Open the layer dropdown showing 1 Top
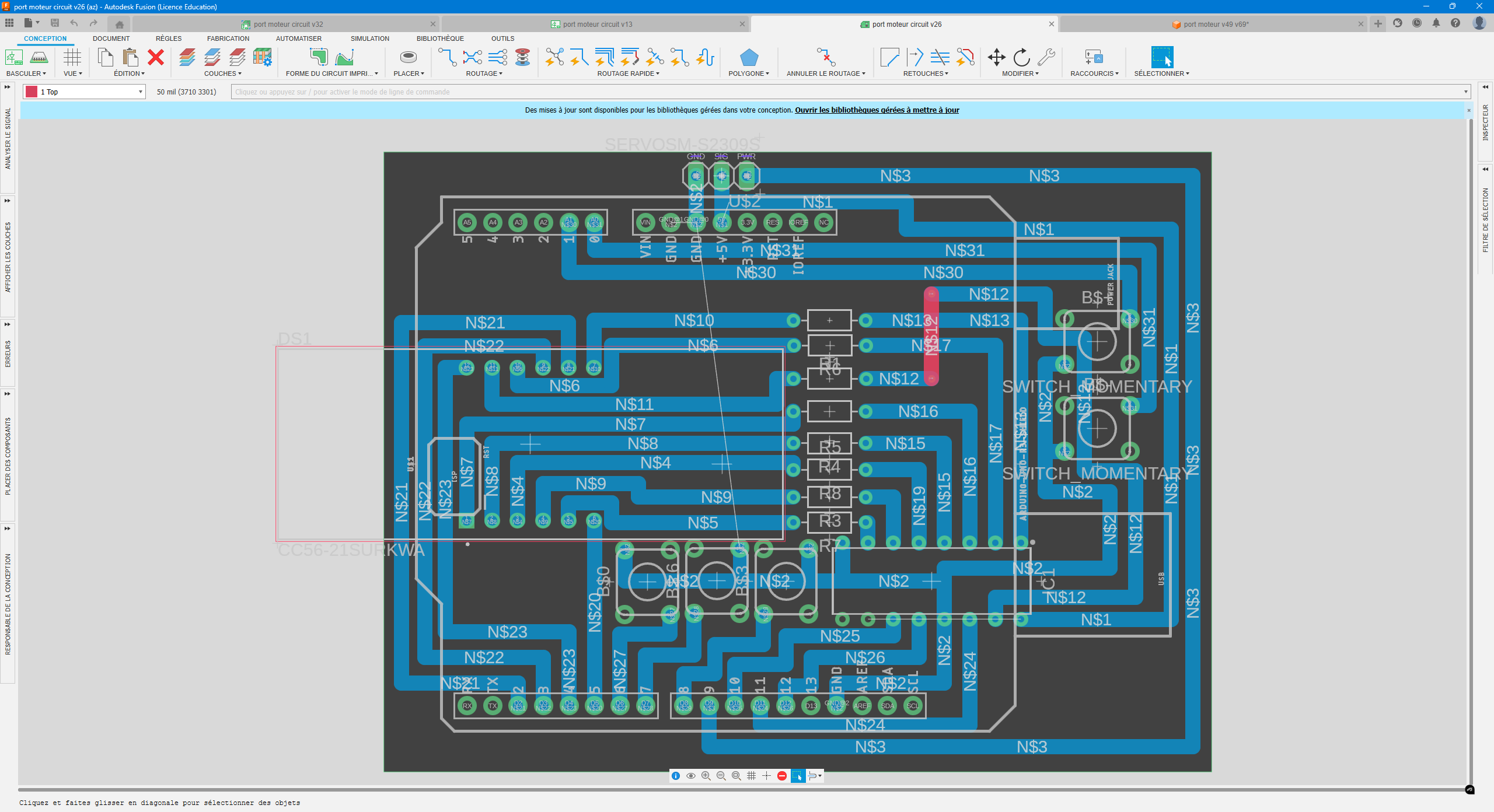 (141, 92)
